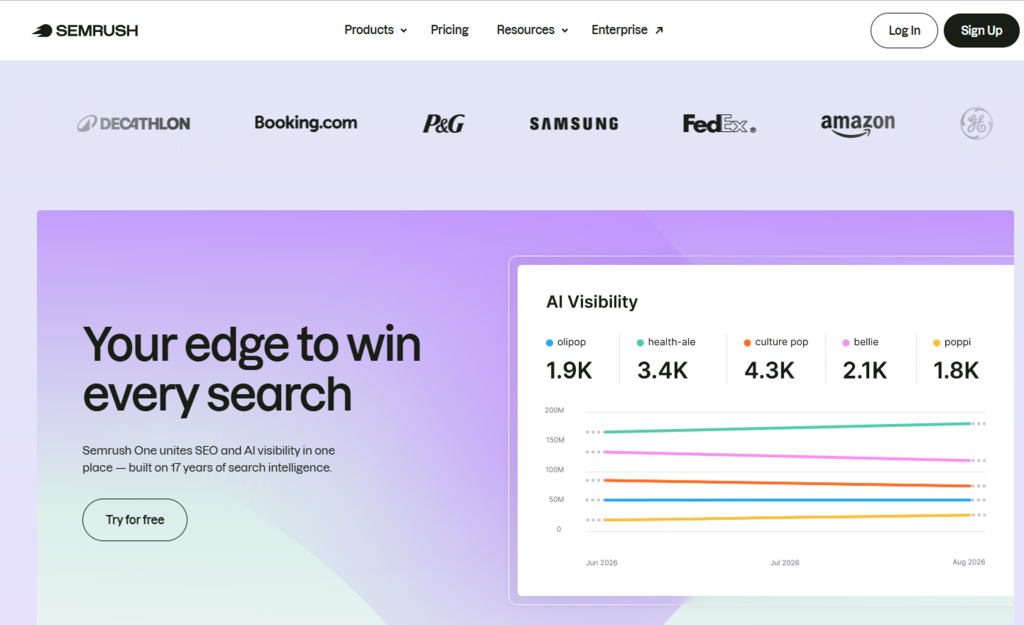
Task: Toggle the olipop series in the chart legend
Action: (567, 341)
